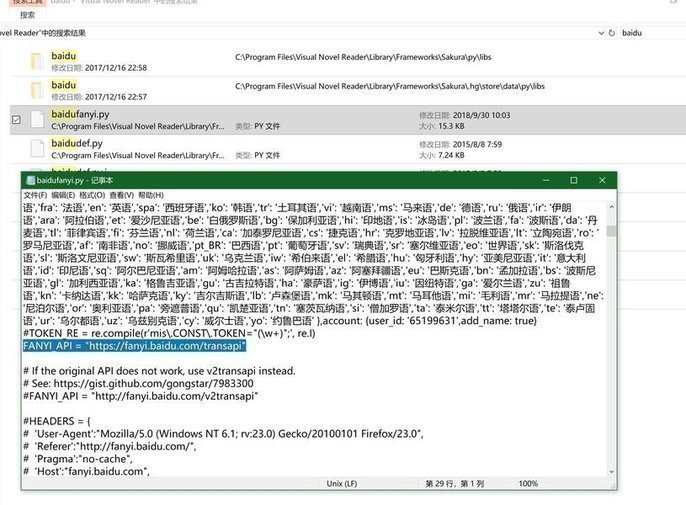Open the 格式(O) menu in Notepad
This screenshot has width=686, height=505.
click(x=92, y=195)
